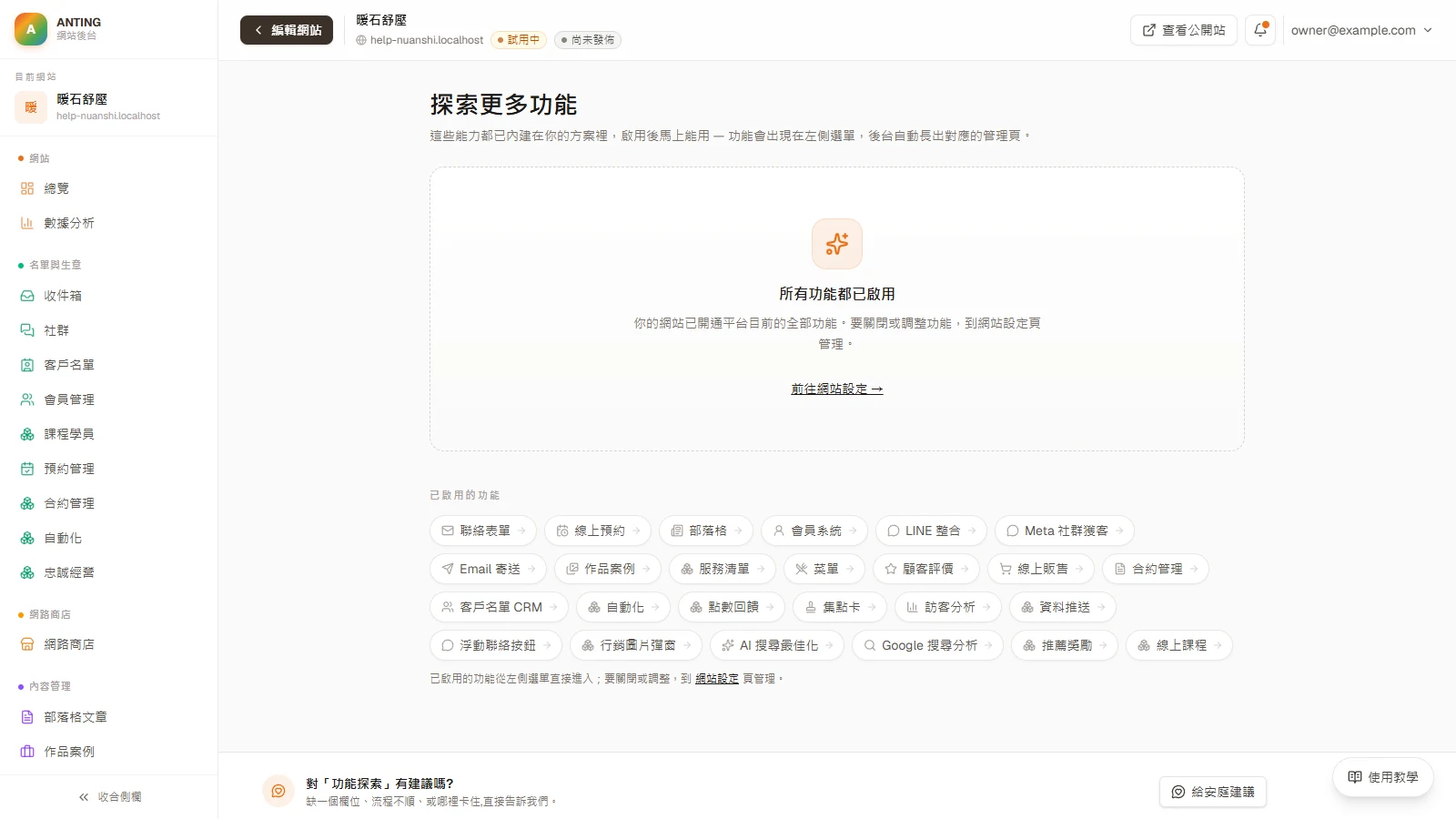Open the 線上預約 feature chip
1456x819 pixels.
pos(598,531)
